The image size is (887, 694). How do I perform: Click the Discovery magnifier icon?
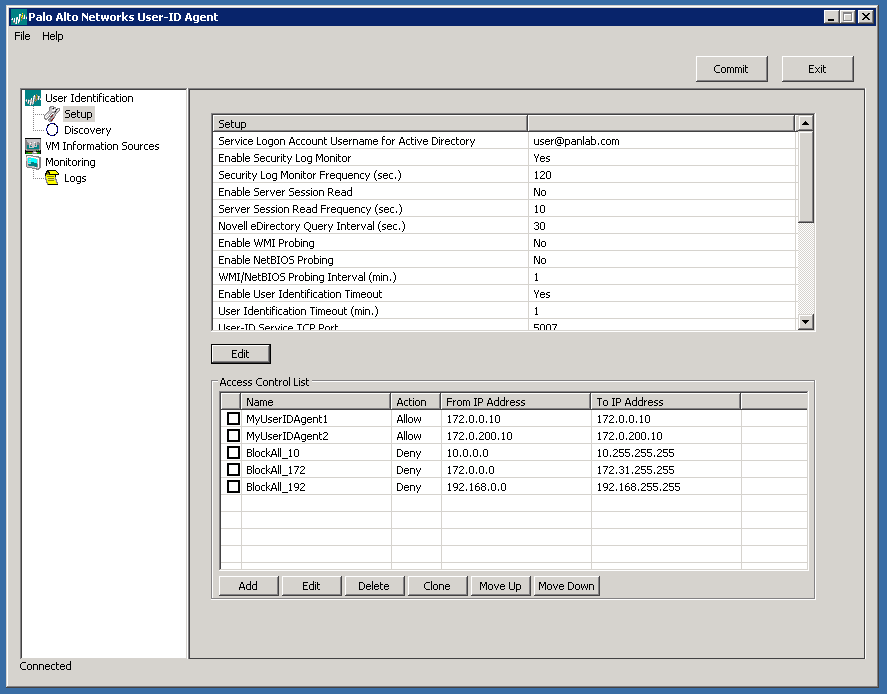52,130
